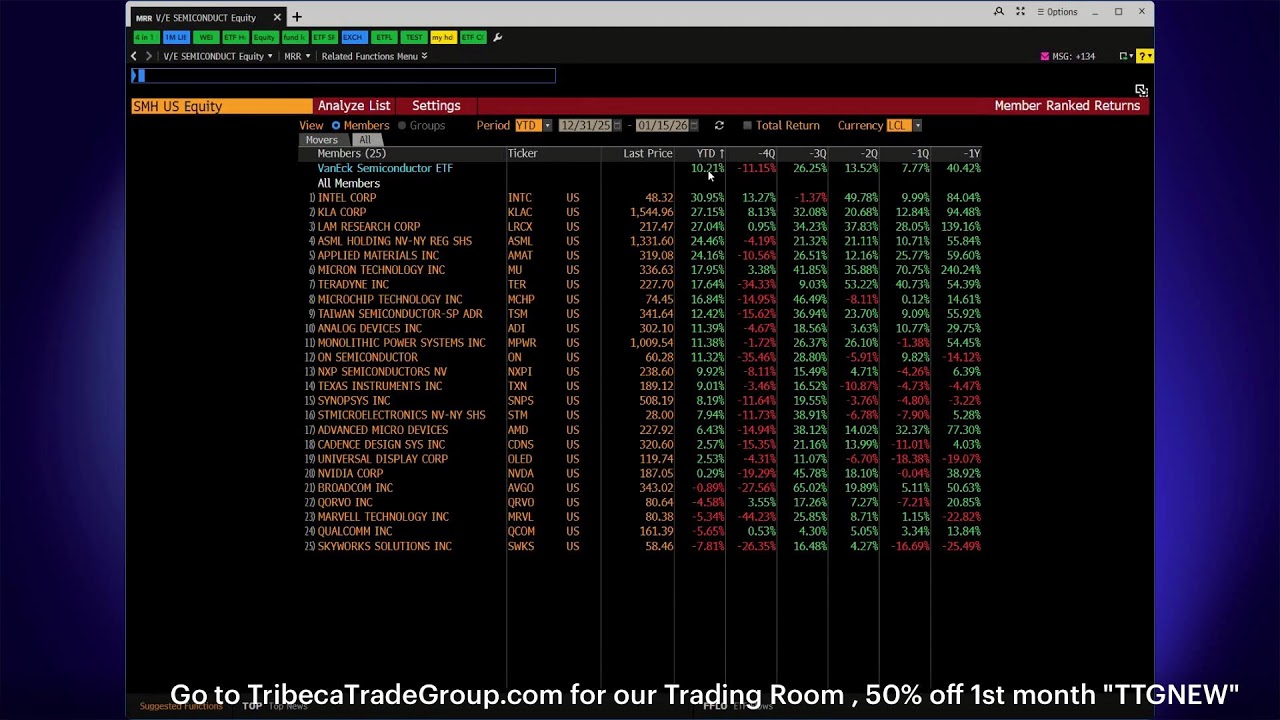Launch the 'ETF C' shortcut
The width and height of the screenshot is (1280, 720).
[x=472, y=37]
